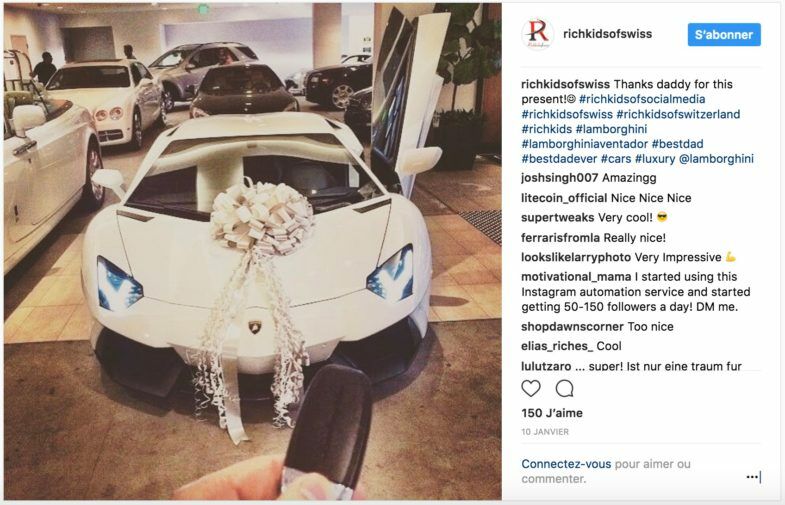Click the white Lamborghini photo
This screenshot has width=785, height=505.
click(x=253, y=251)
